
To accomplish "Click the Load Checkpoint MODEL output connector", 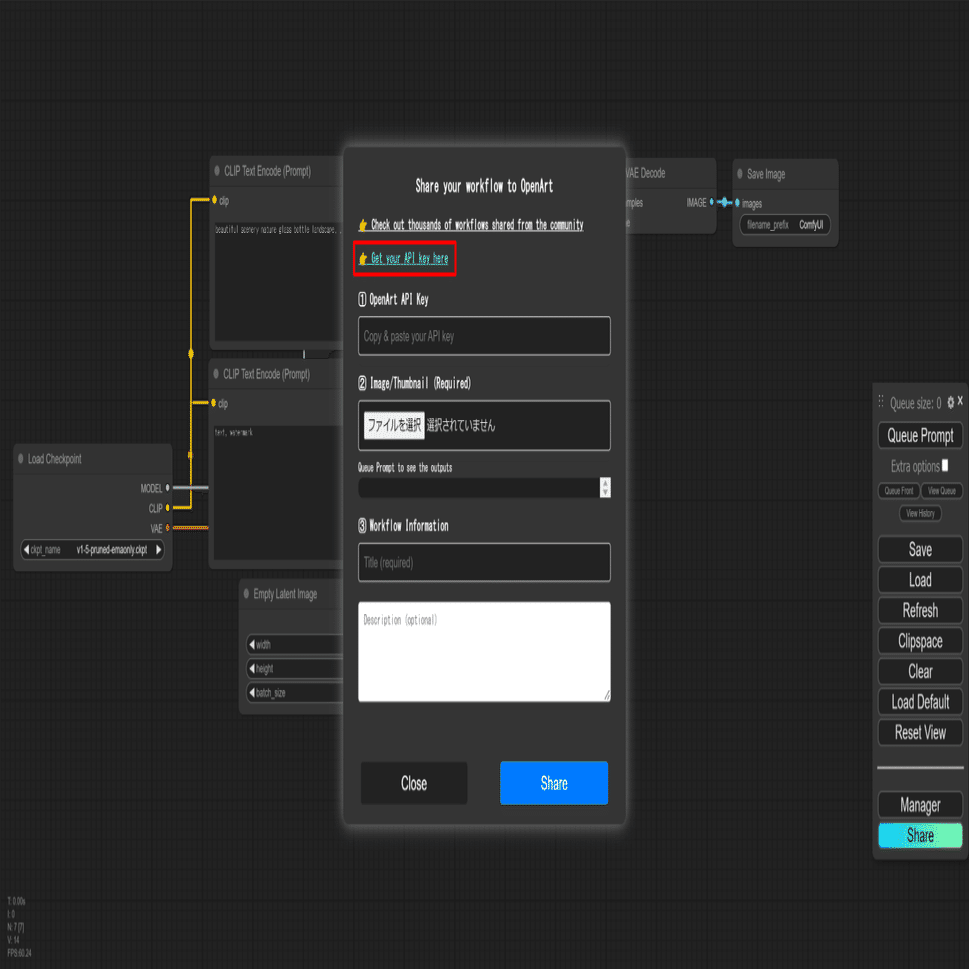I will 167,488.
